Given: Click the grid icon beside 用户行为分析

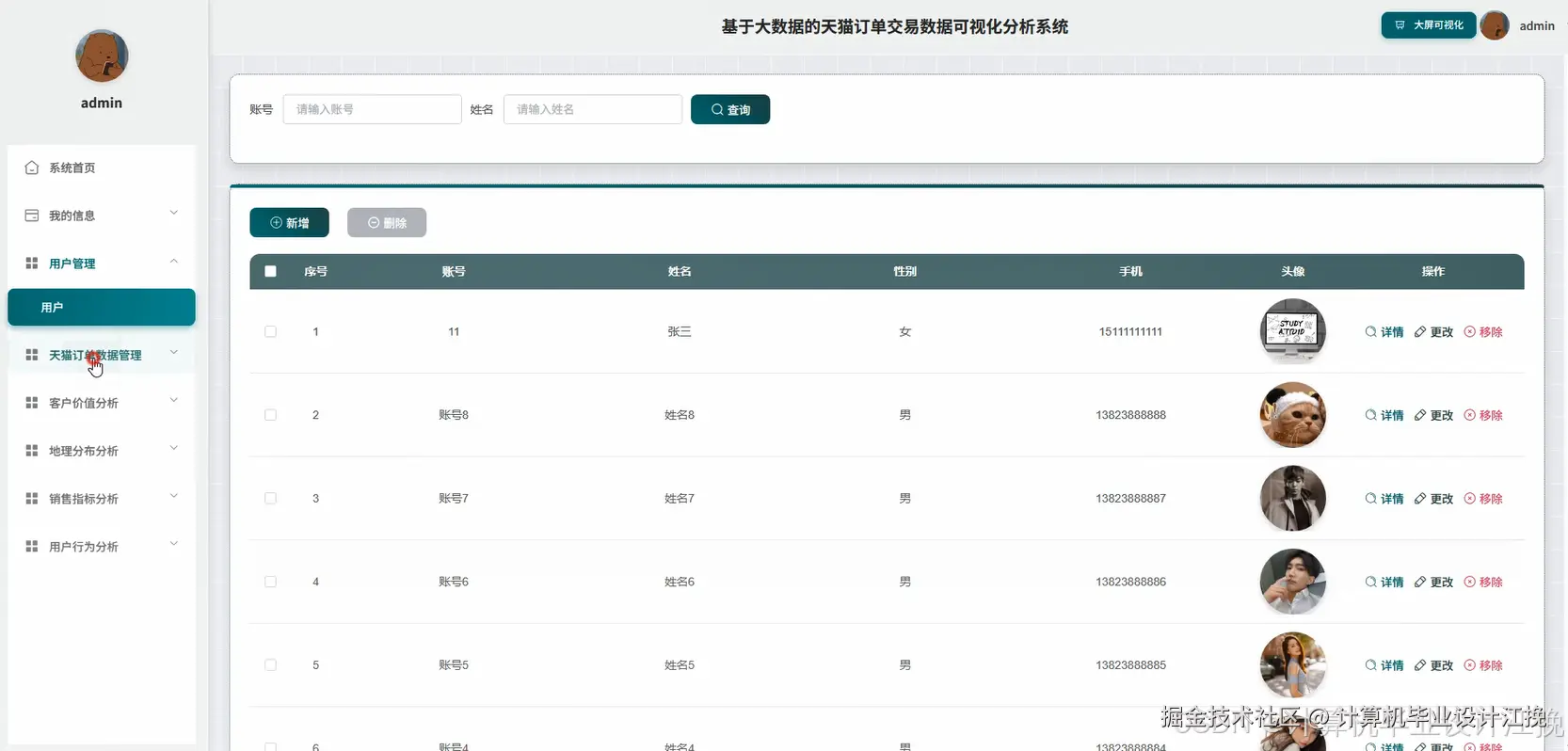Looking at the screenshot, I should (32, 547).
